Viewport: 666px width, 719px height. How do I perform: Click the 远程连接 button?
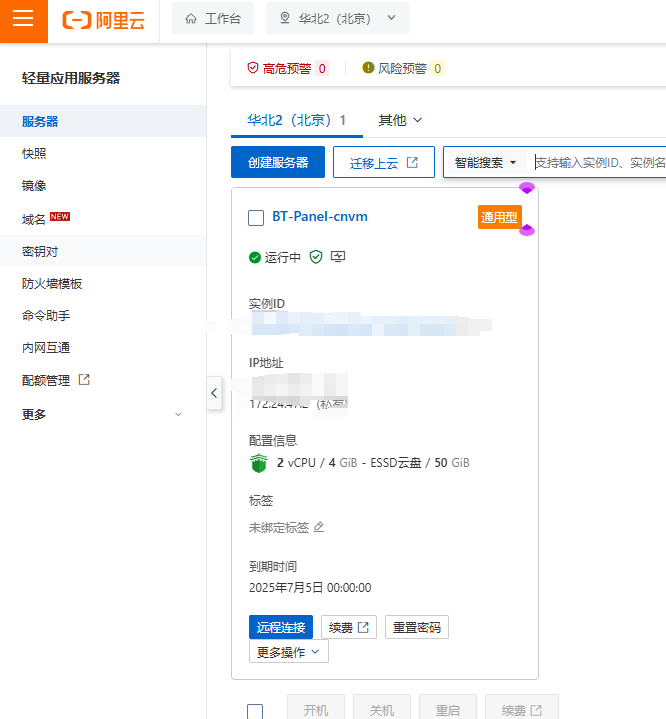click(281, 627)
